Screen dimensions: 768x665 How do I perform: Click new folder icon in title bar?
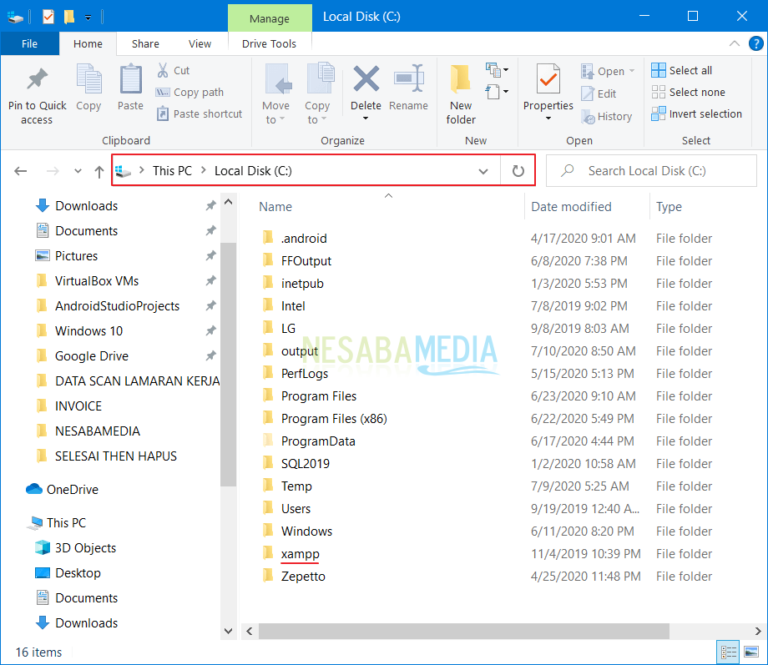point(69,17)
